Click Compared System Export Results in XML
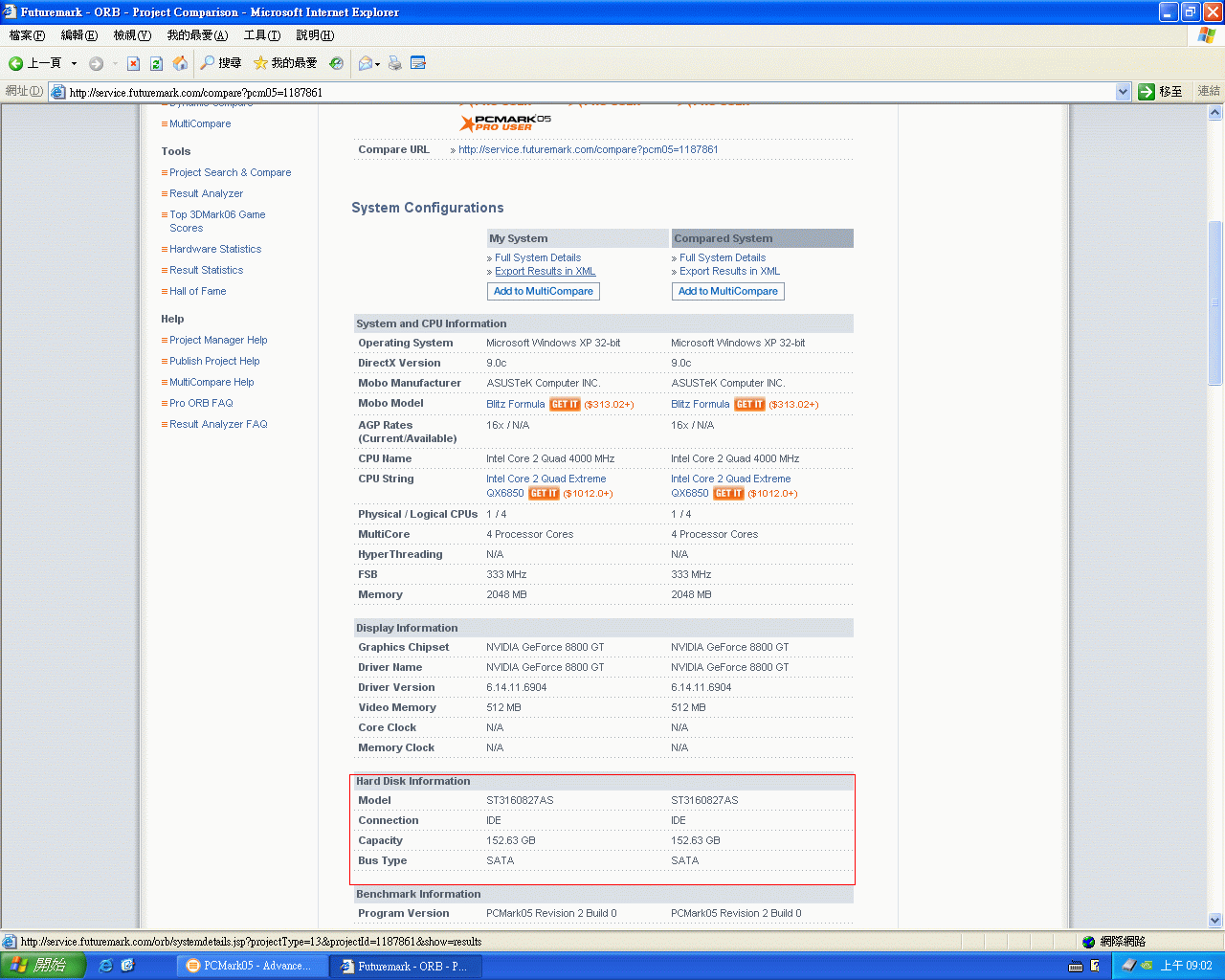The width and height of the screenshot is (1225, 980). [729, 271]
